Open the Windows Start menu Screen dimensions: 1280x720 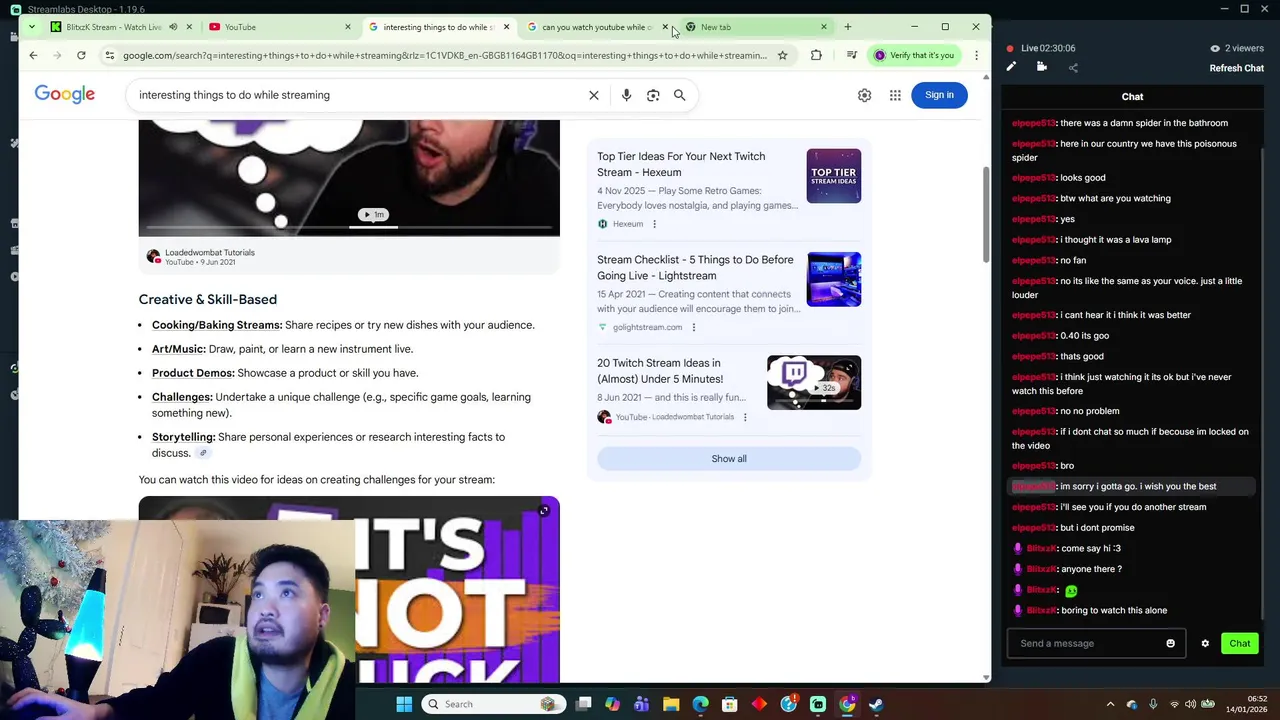tap(404, 704)
